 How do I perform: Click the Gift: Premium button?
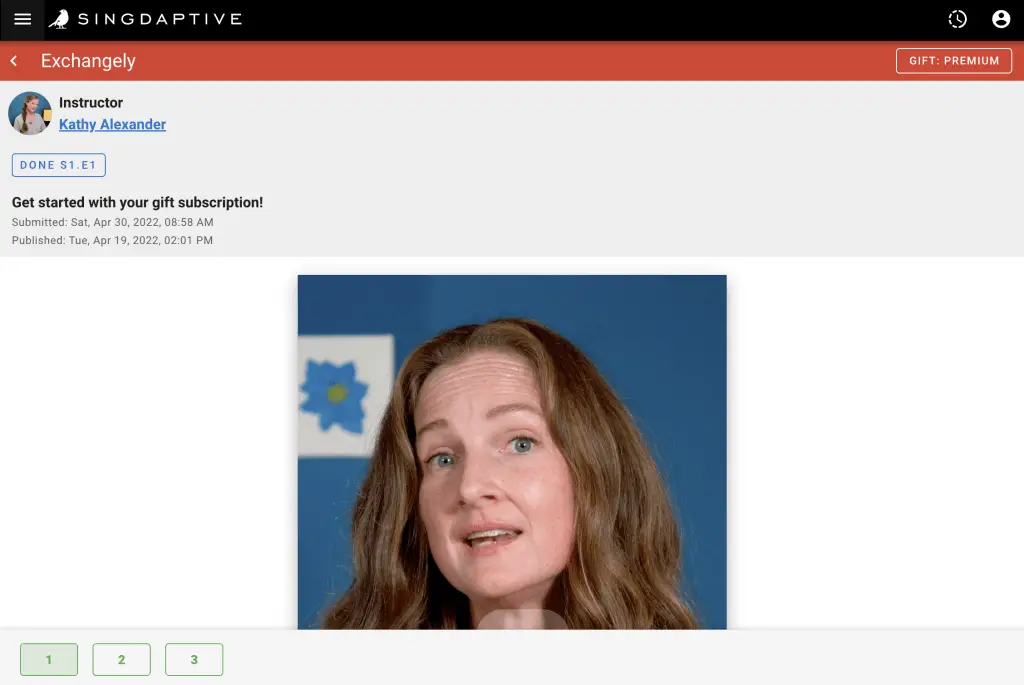(953, 61)
